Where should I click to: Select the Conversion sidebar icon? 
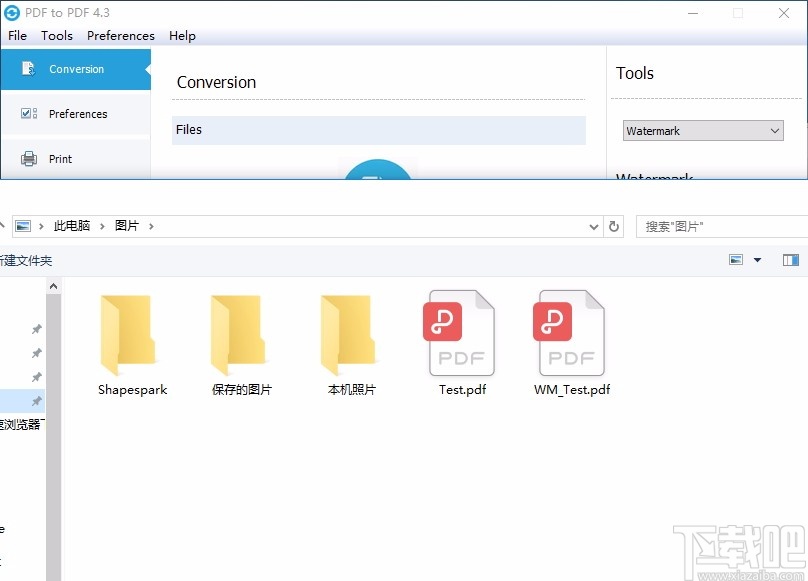25,69
